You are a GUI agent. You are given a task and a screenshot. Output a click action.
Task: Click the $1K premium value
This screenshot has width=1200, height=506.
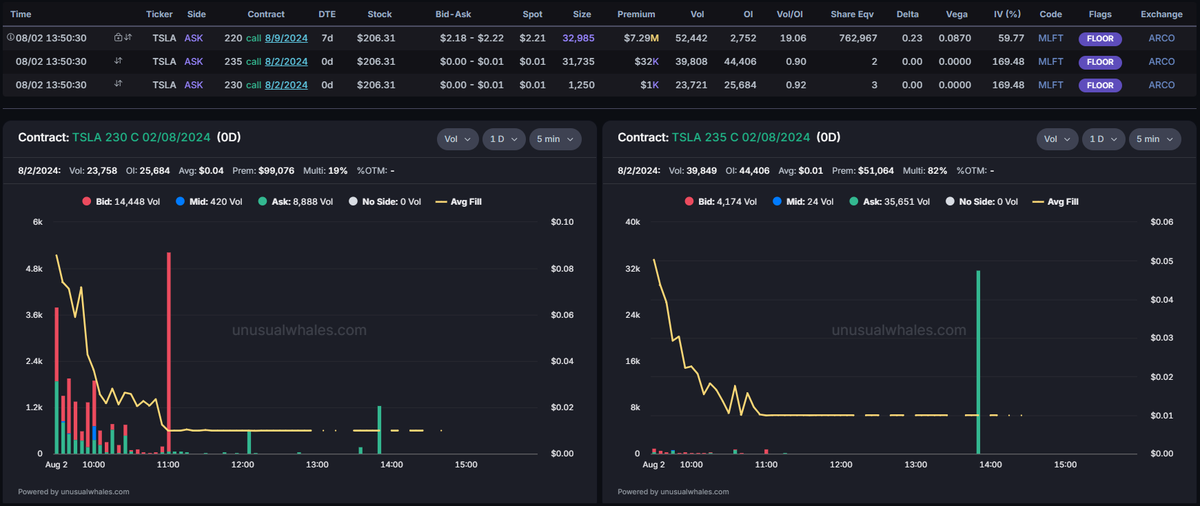point(650,85)
